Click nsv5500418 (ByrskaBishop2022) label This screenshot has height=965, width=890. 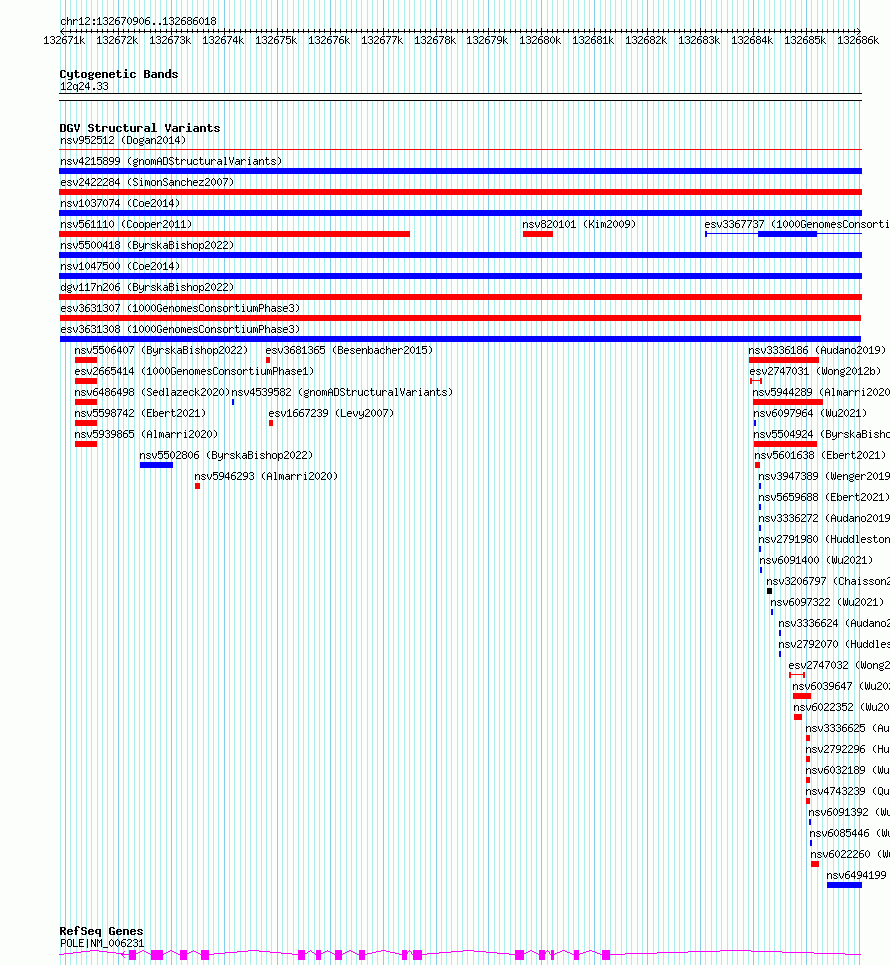[147, 245]
